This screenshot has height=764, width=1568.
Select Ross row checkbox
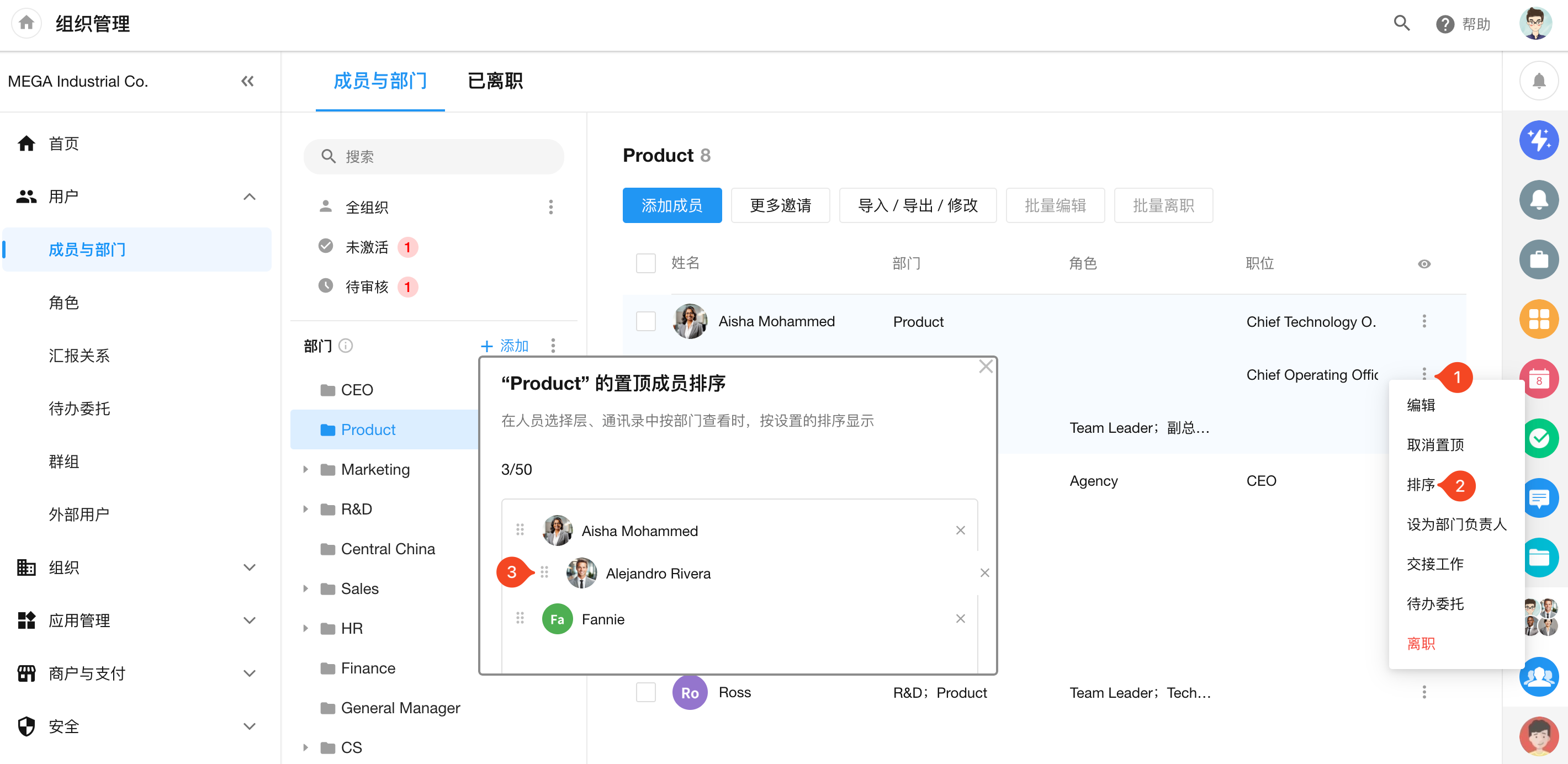coord(645,692)
